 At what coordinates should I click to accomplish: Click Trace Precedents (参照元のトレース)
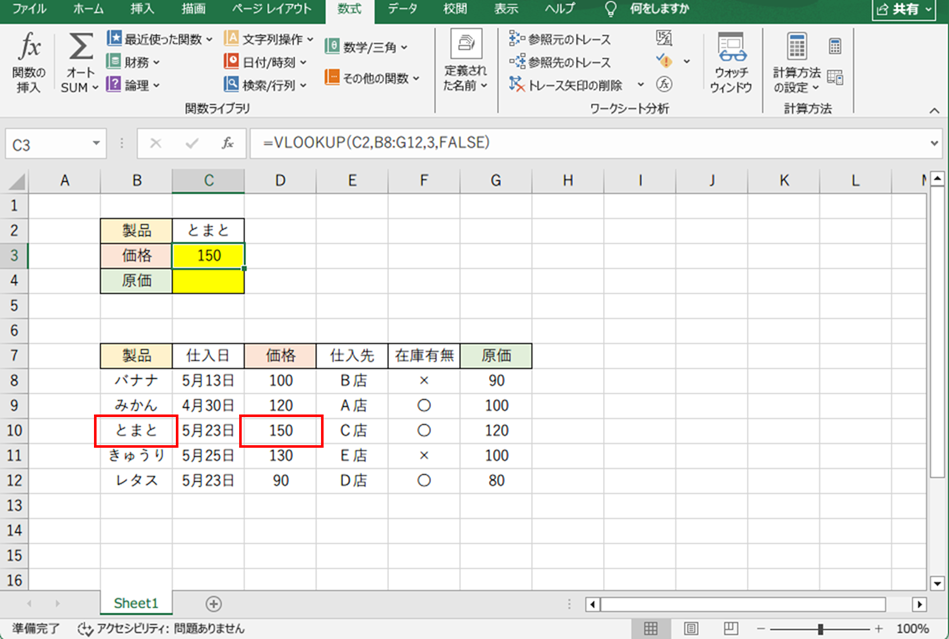[x=560, y=39]
